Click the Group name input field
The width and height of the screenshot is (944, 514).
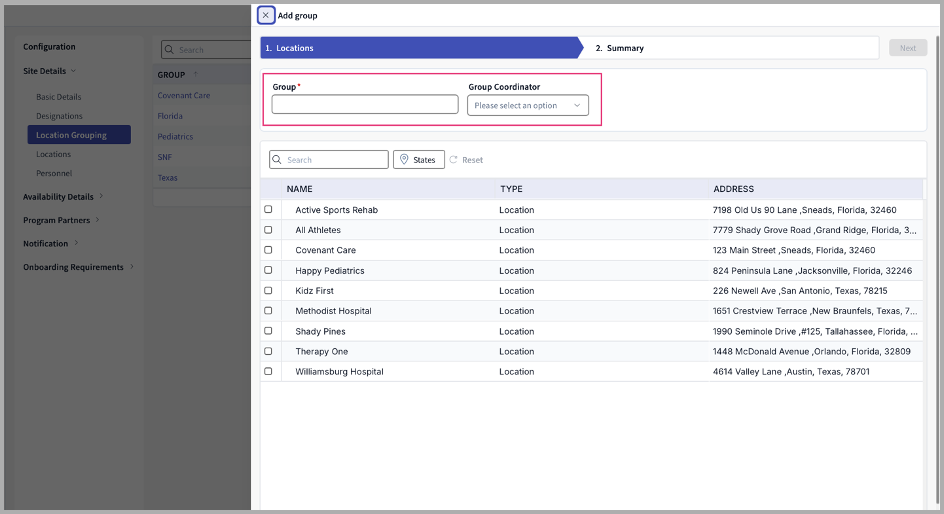coord(364,105)
